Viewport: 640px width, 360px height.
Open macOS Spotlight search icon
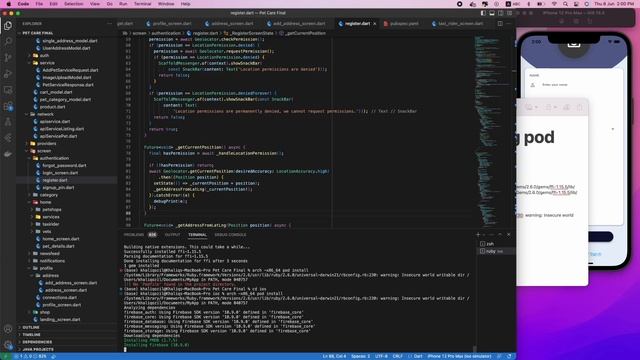click(x=565, y=4)
